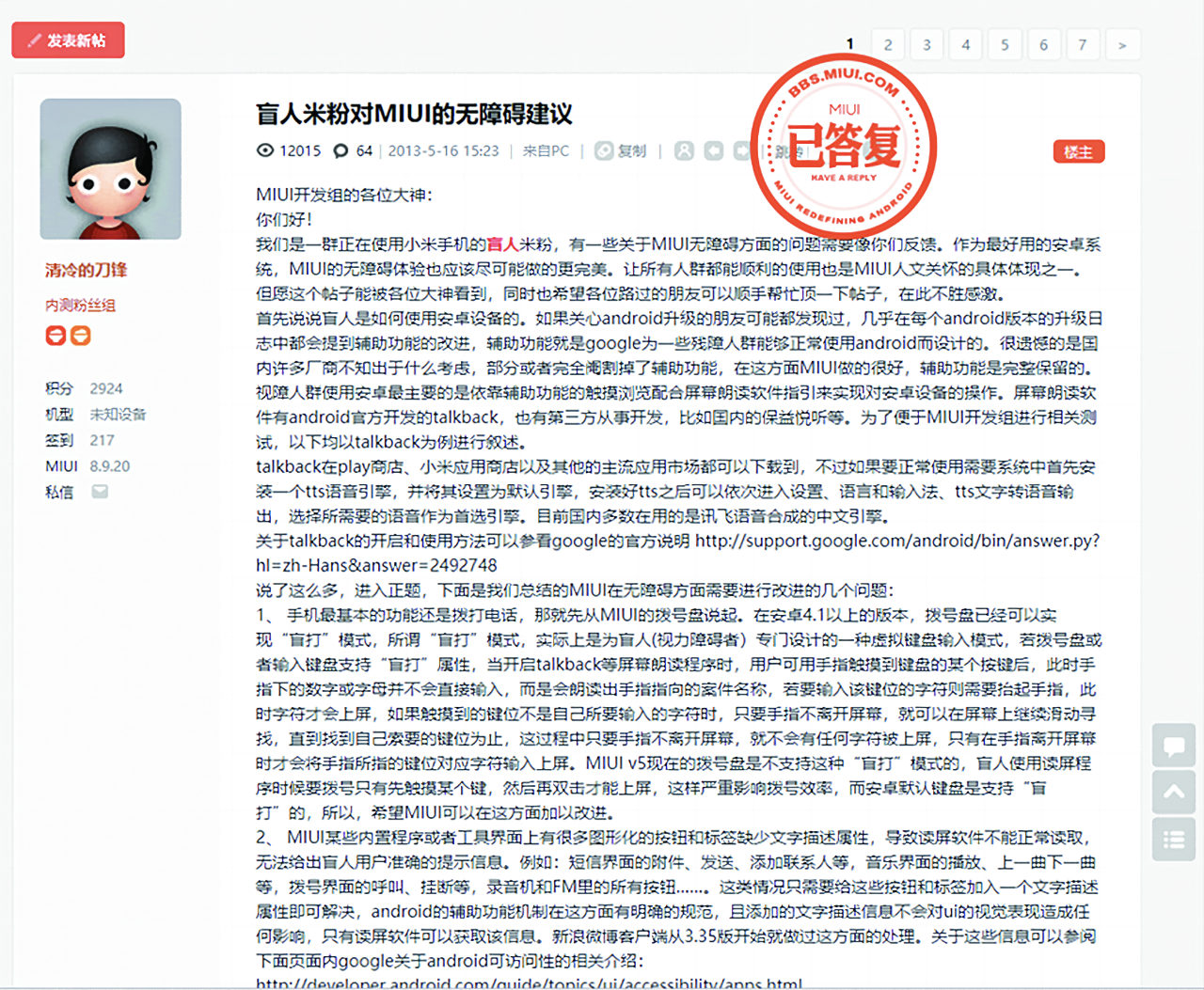Click the second orange medal badge icon

[x=81, y=336]
